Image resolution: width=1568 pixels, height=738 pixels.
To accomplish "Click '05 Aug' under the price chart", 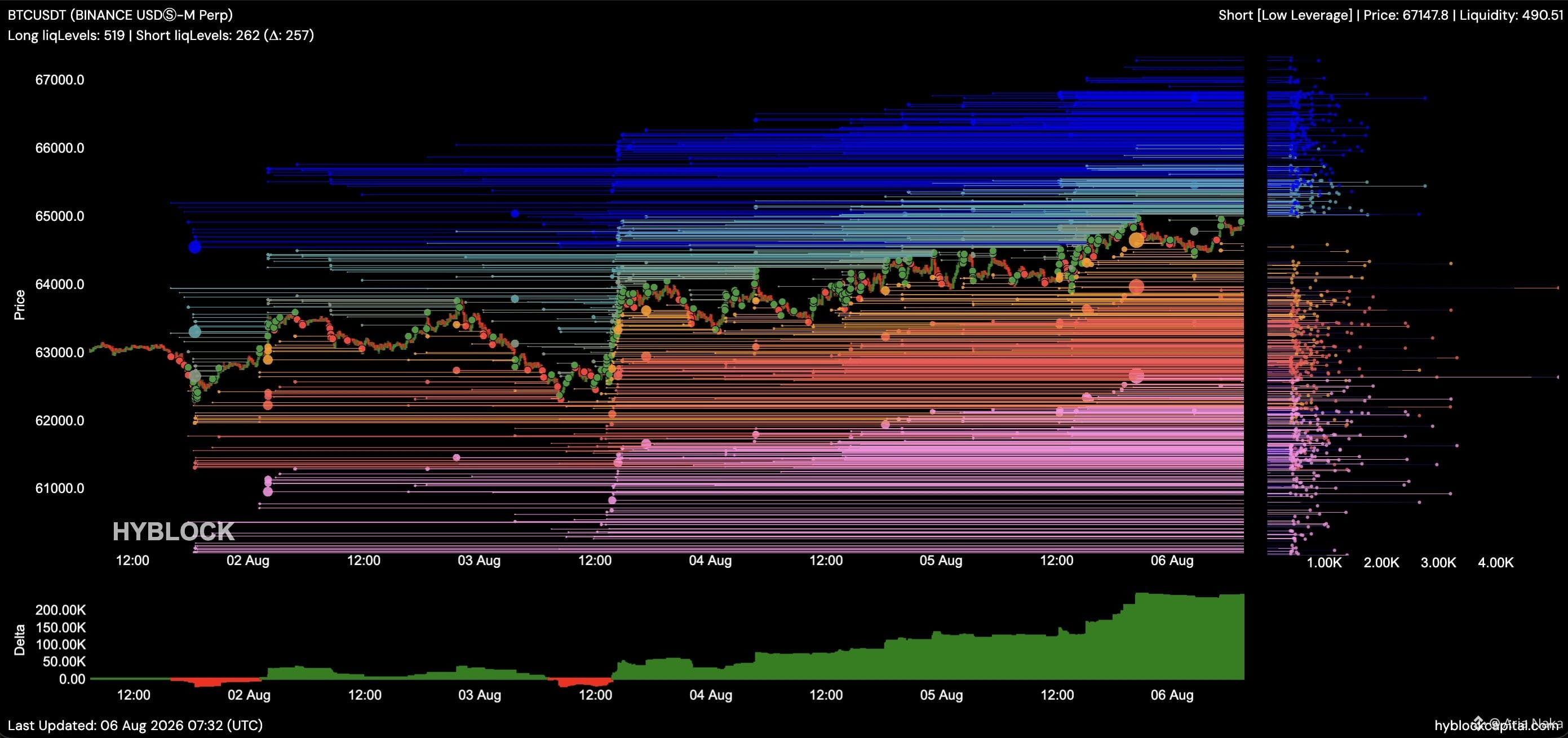I will 941,561.
